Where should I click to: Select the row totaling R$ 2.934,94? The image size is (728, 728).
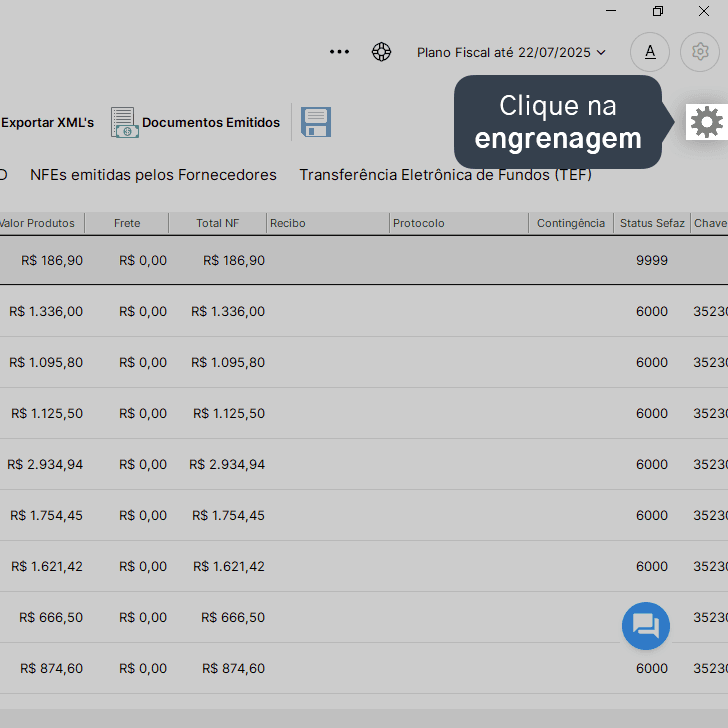click(364, 464)
